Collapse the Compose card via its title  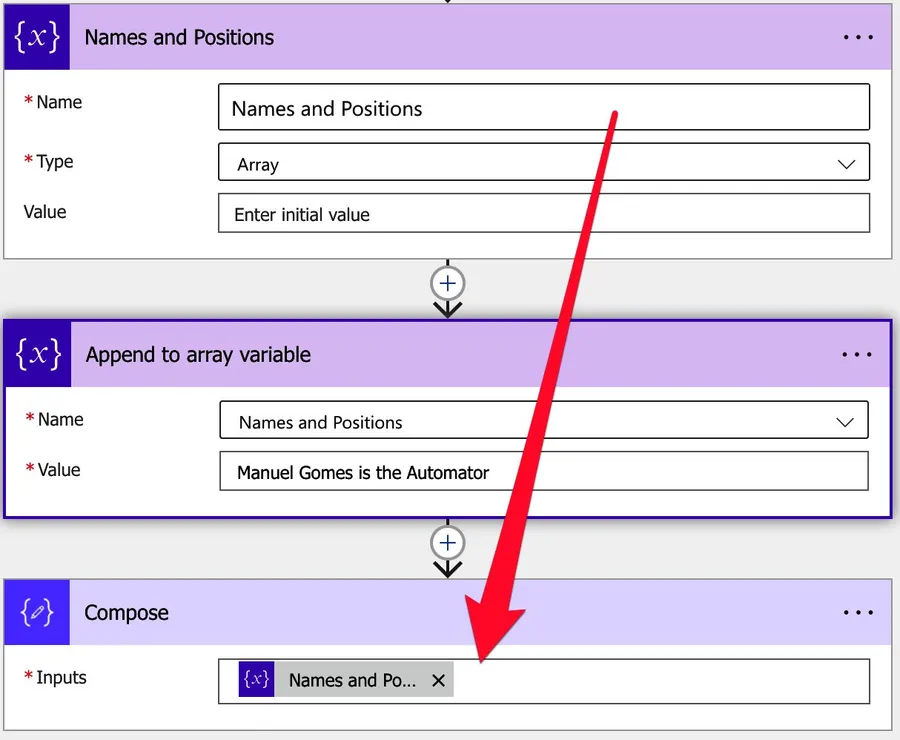(126, 613)
